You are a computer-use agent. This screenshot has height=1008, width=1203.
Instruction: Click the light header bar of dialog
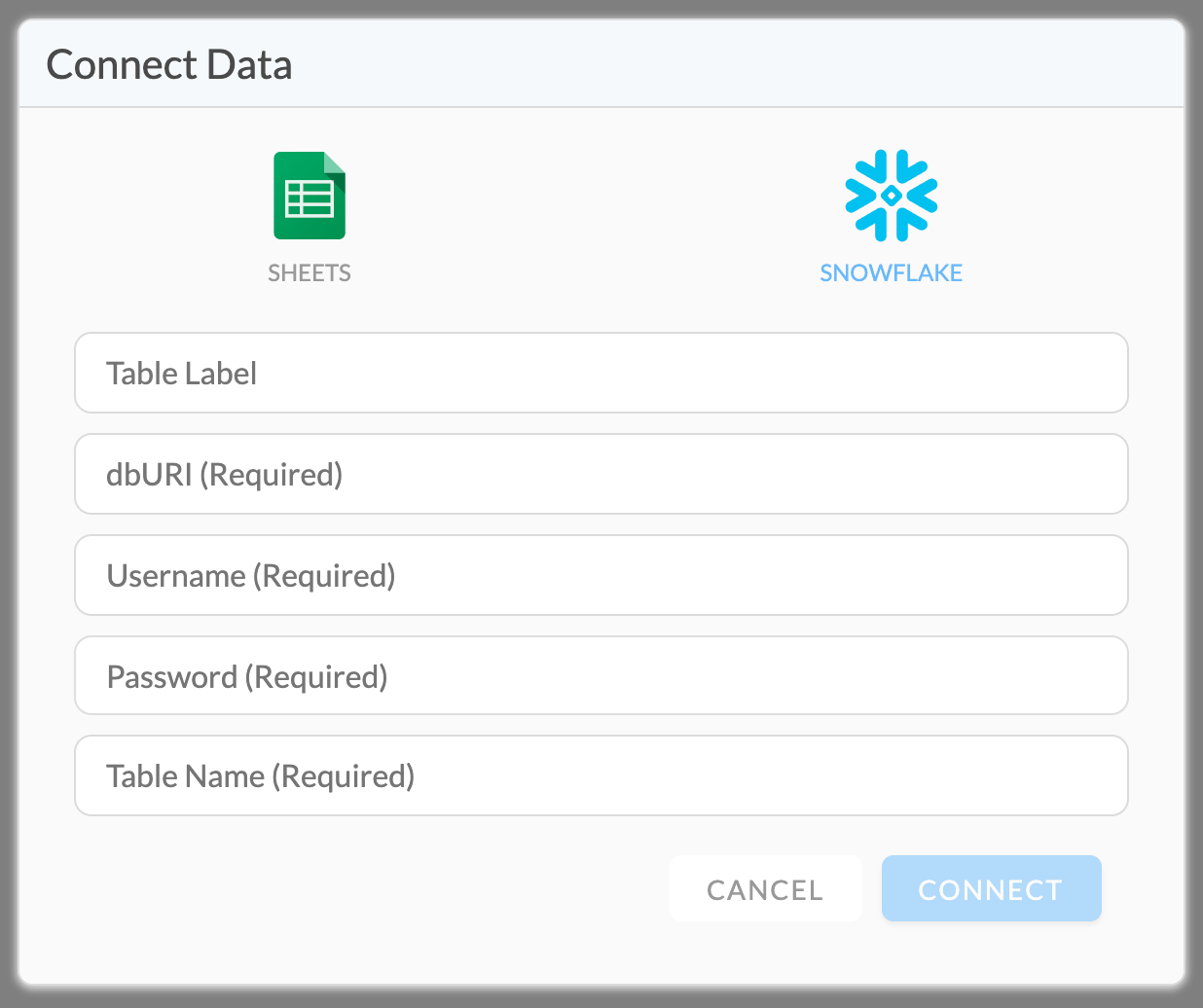pos(601,64)
